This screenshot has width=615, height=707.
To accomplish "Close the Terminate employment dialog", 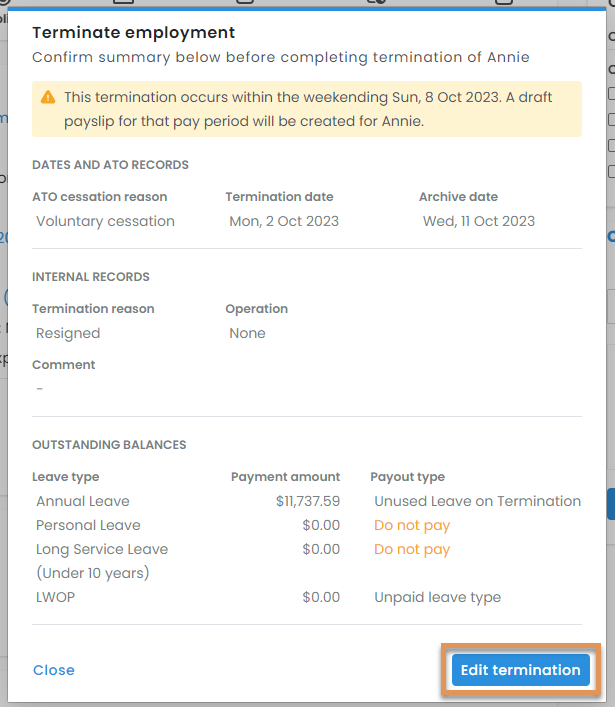I will coord(53,670).
